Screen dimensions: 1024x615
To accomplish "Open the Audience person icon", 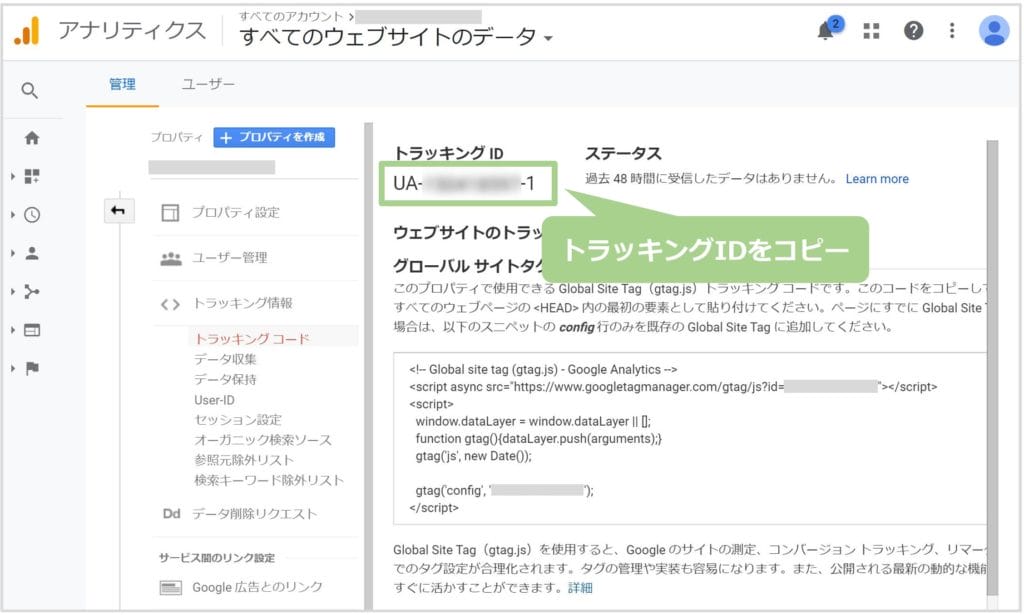I will pos(31,253).
